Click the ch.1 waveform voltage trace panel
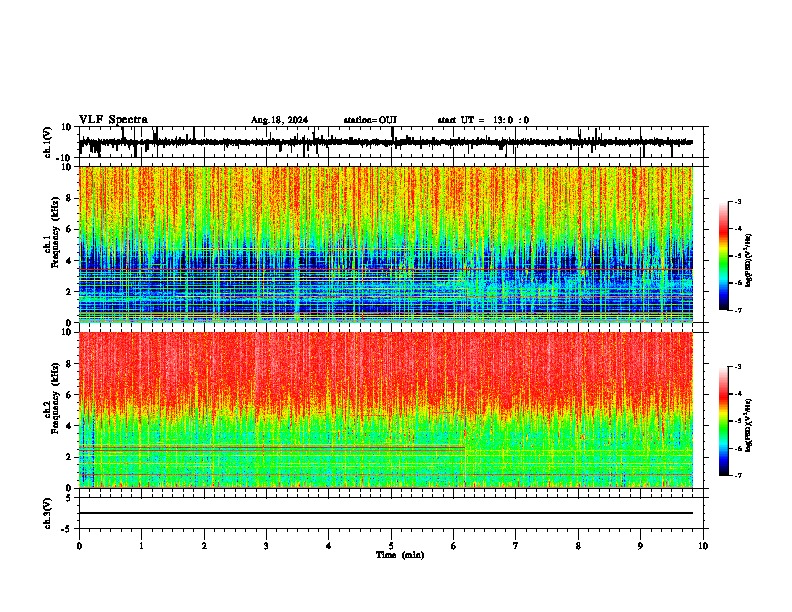The width and height of the screenshot is (792, 612). pyautogui.click(x=391, y=142)
